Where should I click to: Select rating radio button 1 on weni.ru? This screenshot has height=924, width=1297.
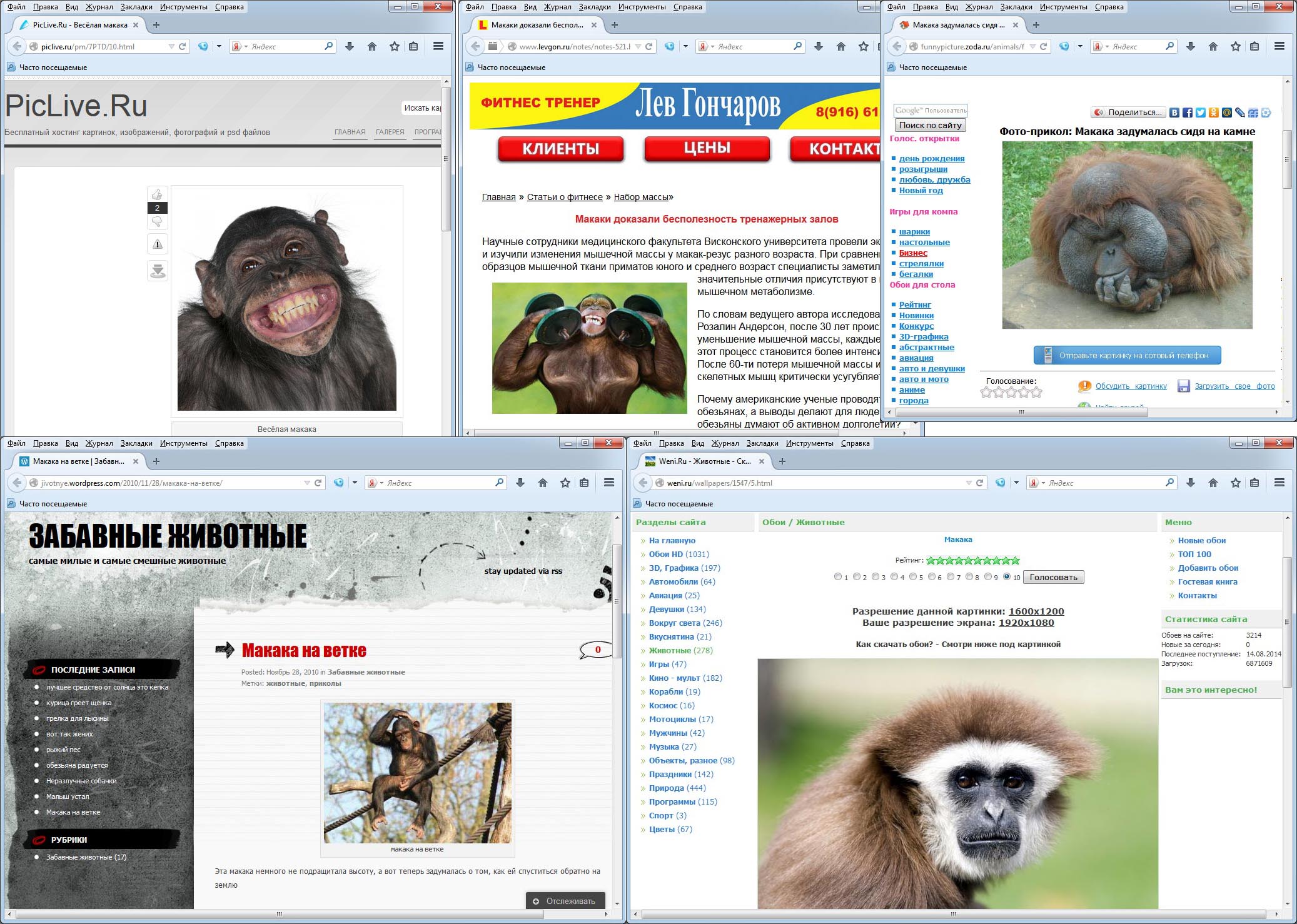838,576
